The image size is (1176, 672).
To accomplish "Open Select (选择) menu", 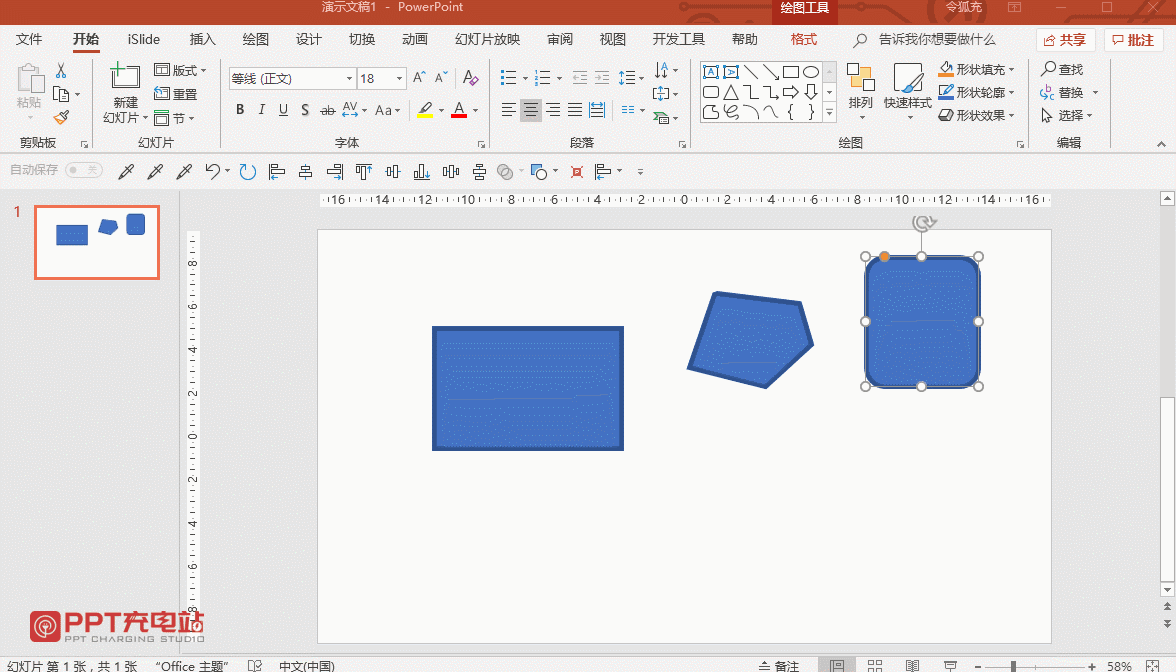I will pyautogui.click(x=1066, y=115).
